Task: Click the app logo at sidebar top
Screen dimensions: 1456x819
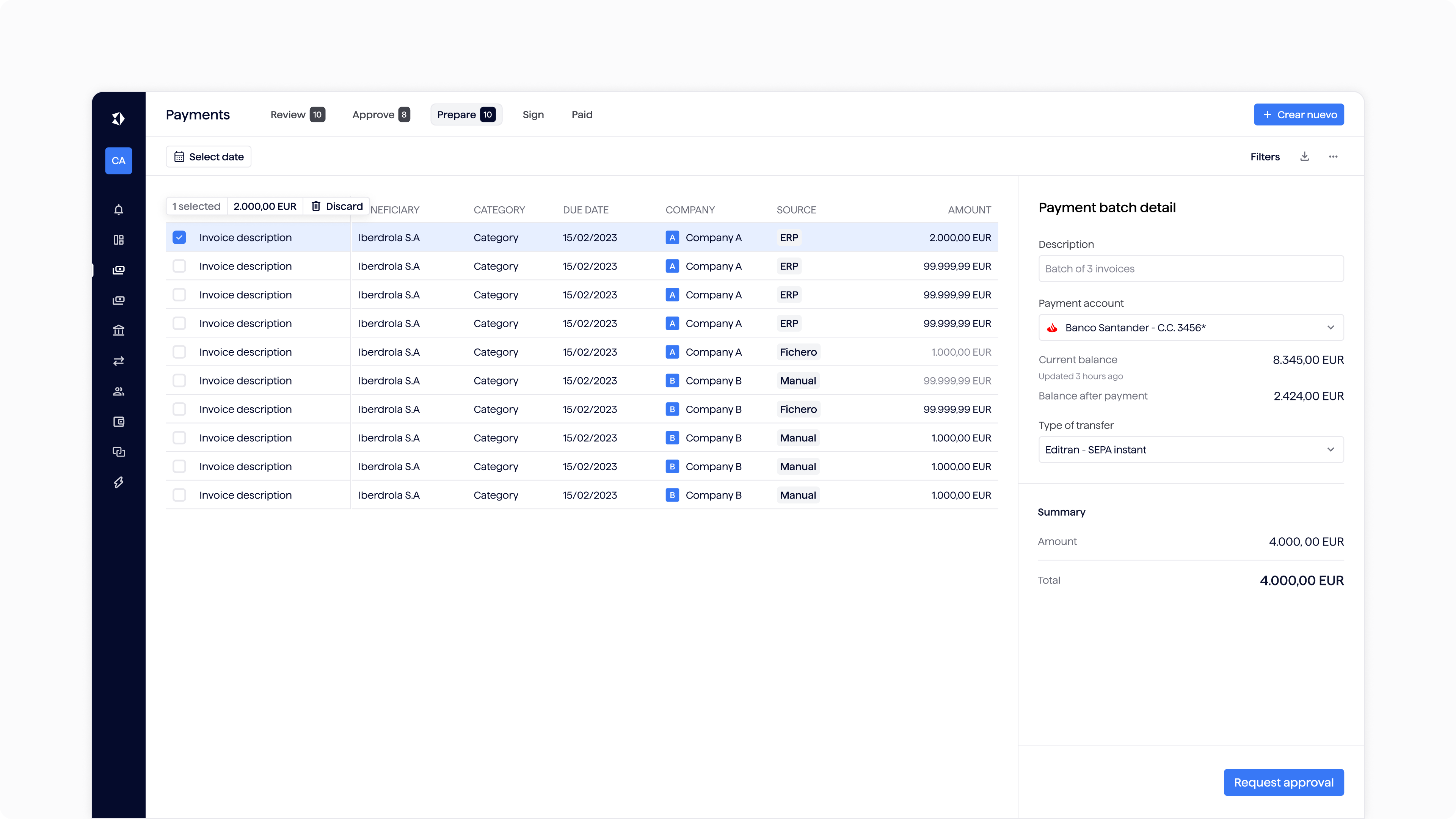Action: click(118, 119)
